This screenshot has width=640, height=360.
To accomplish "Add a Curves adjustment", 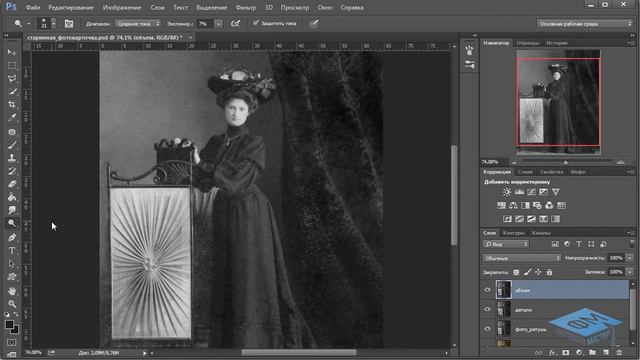I will click(531, 192).
